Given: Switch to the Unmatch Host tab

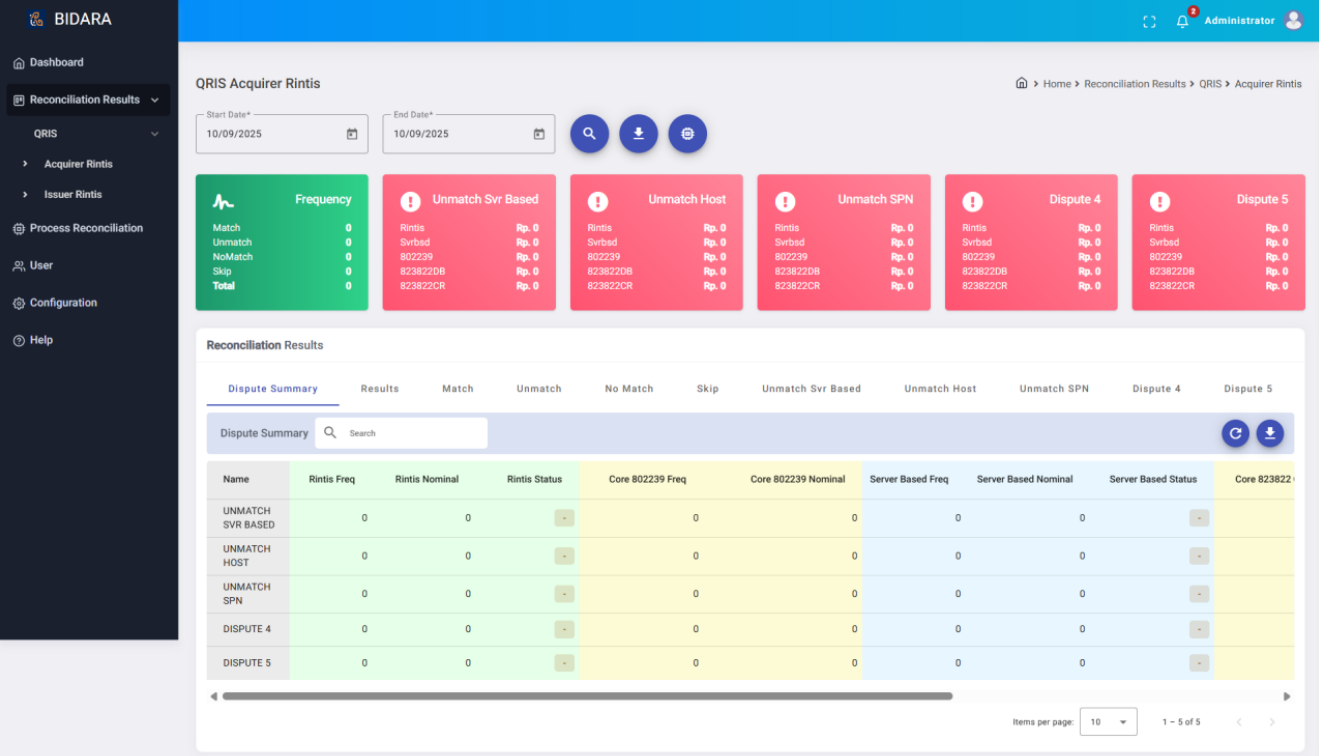Looking at the screenshot, I should coord(939,389).
